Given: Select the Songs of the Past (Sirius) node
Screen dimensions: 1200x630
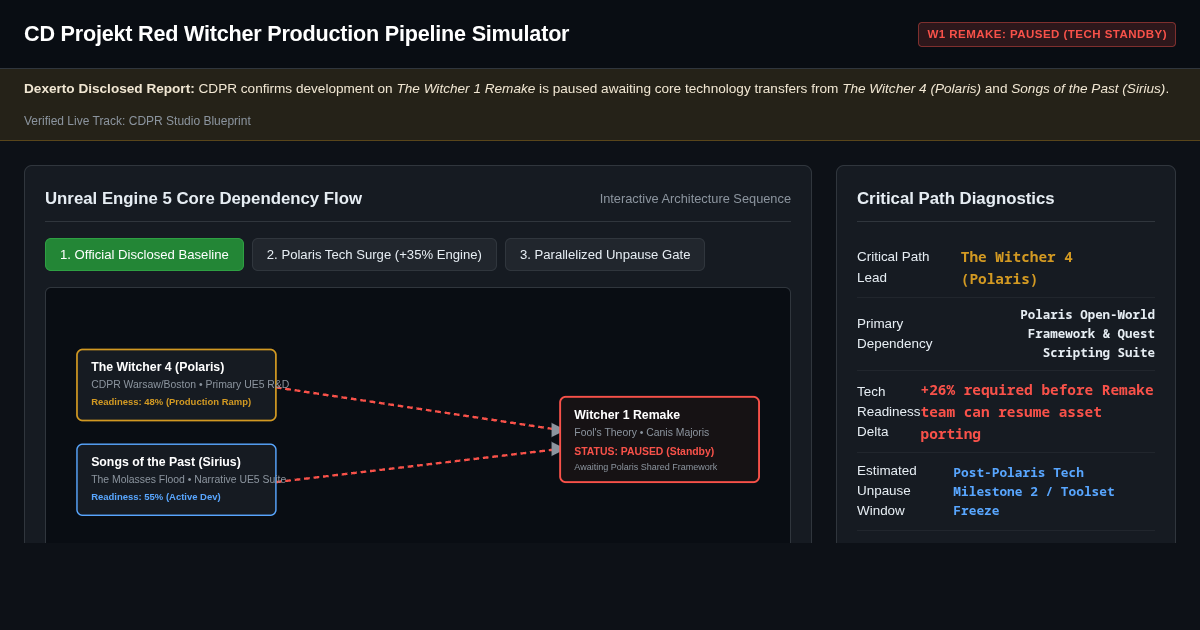Looking at the screenshot, I should 176,480.
